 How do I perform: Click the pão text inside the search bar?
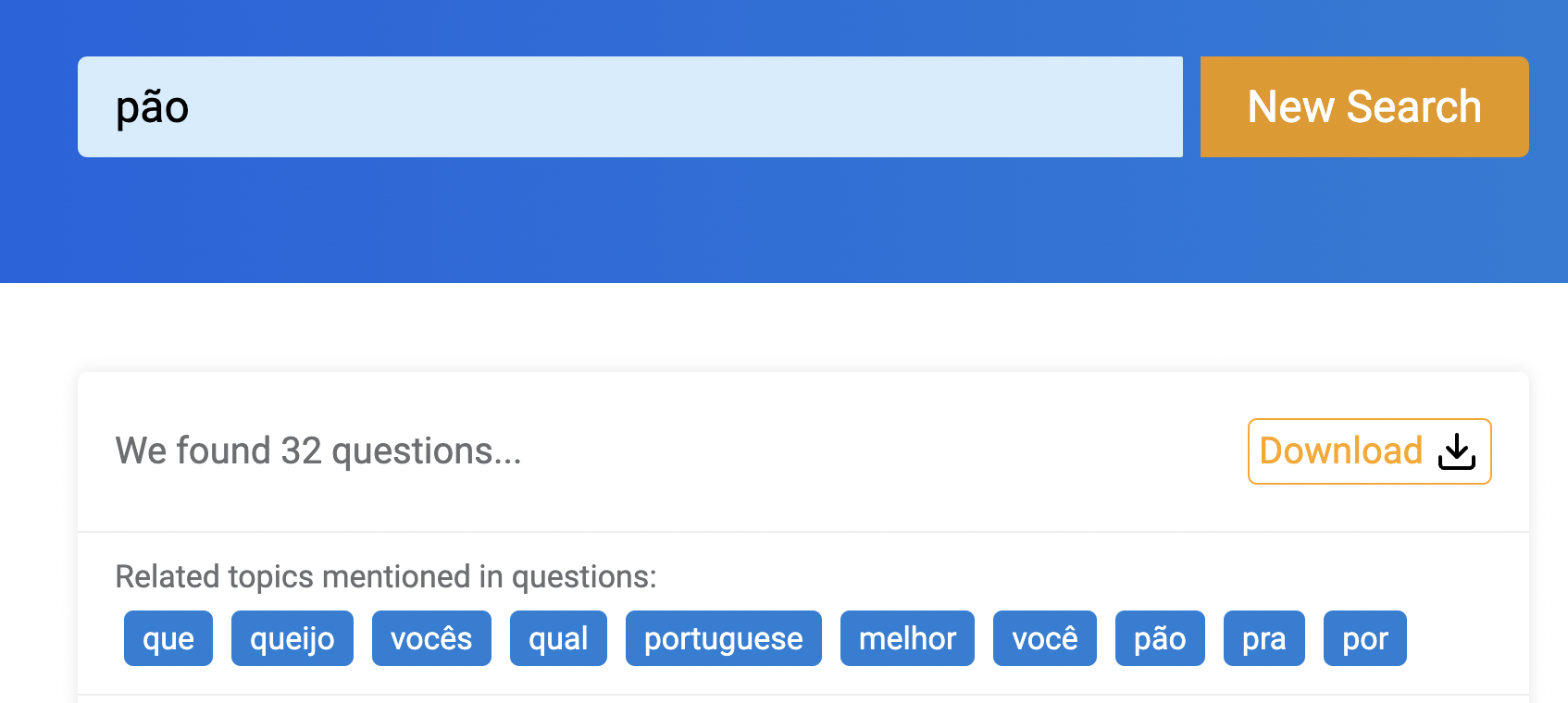pos(153,106)
